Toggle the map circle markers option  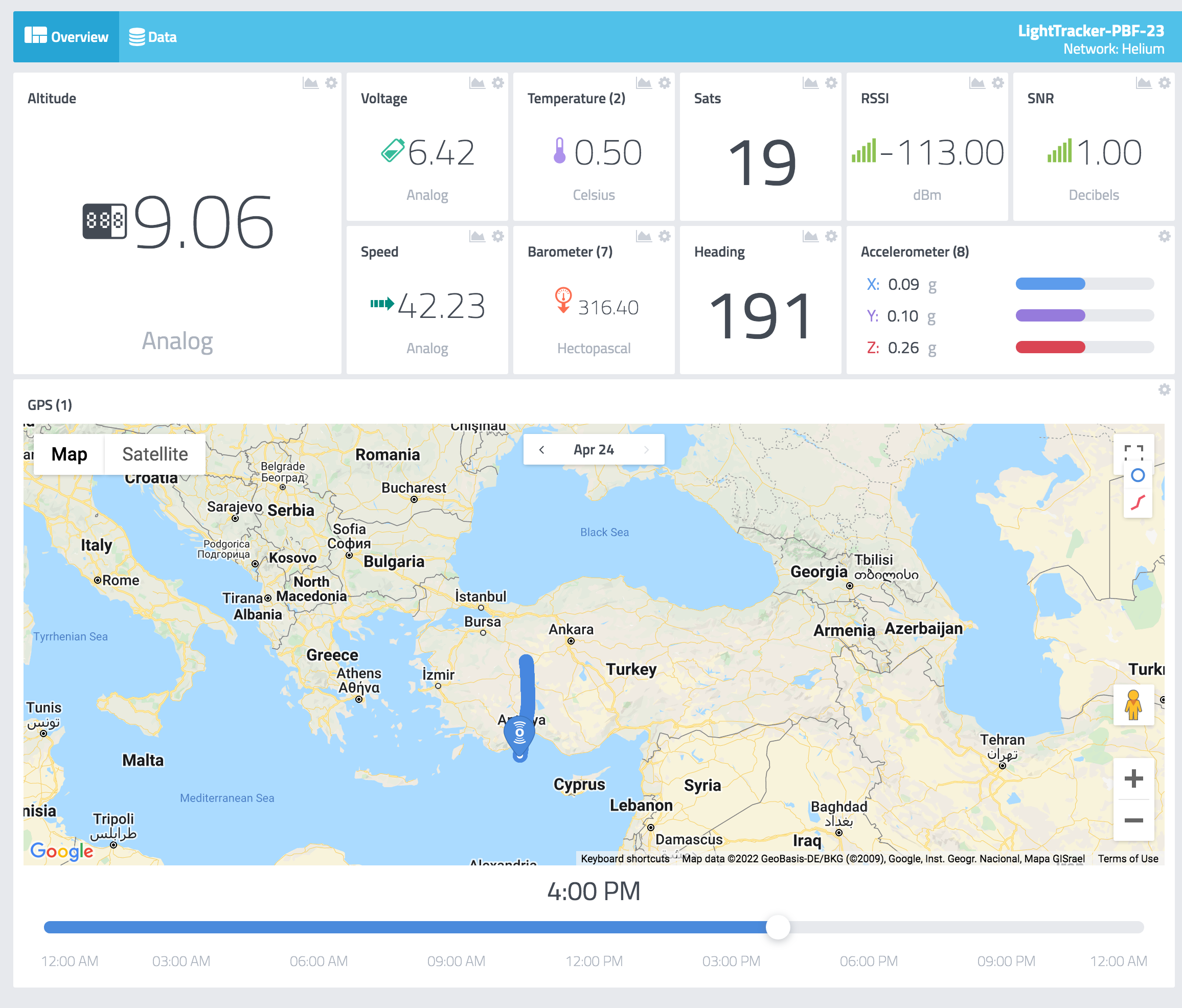[1138, 475]
